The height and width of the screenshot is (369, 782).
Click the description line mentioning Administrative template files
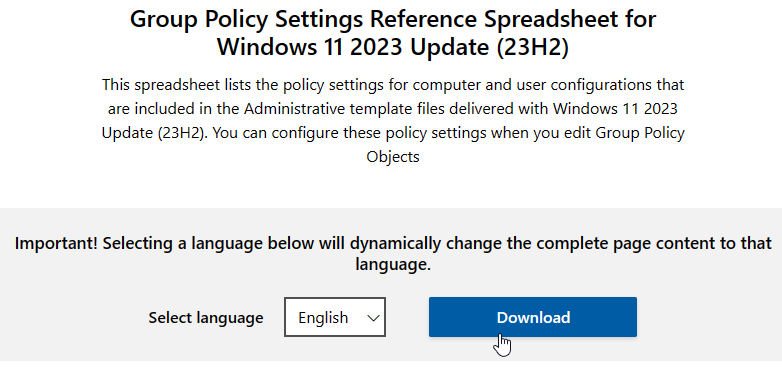393,109
